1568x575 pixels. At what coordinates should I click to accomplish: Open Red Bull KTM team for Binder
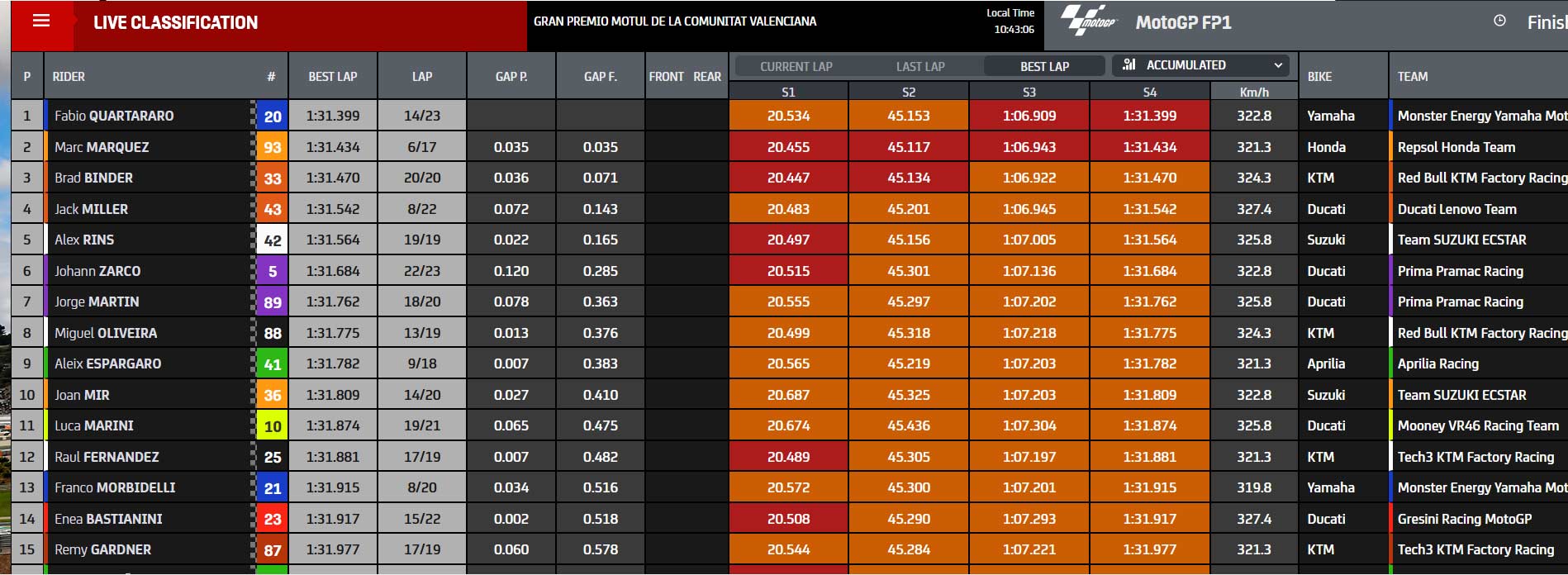(1482, 178)
